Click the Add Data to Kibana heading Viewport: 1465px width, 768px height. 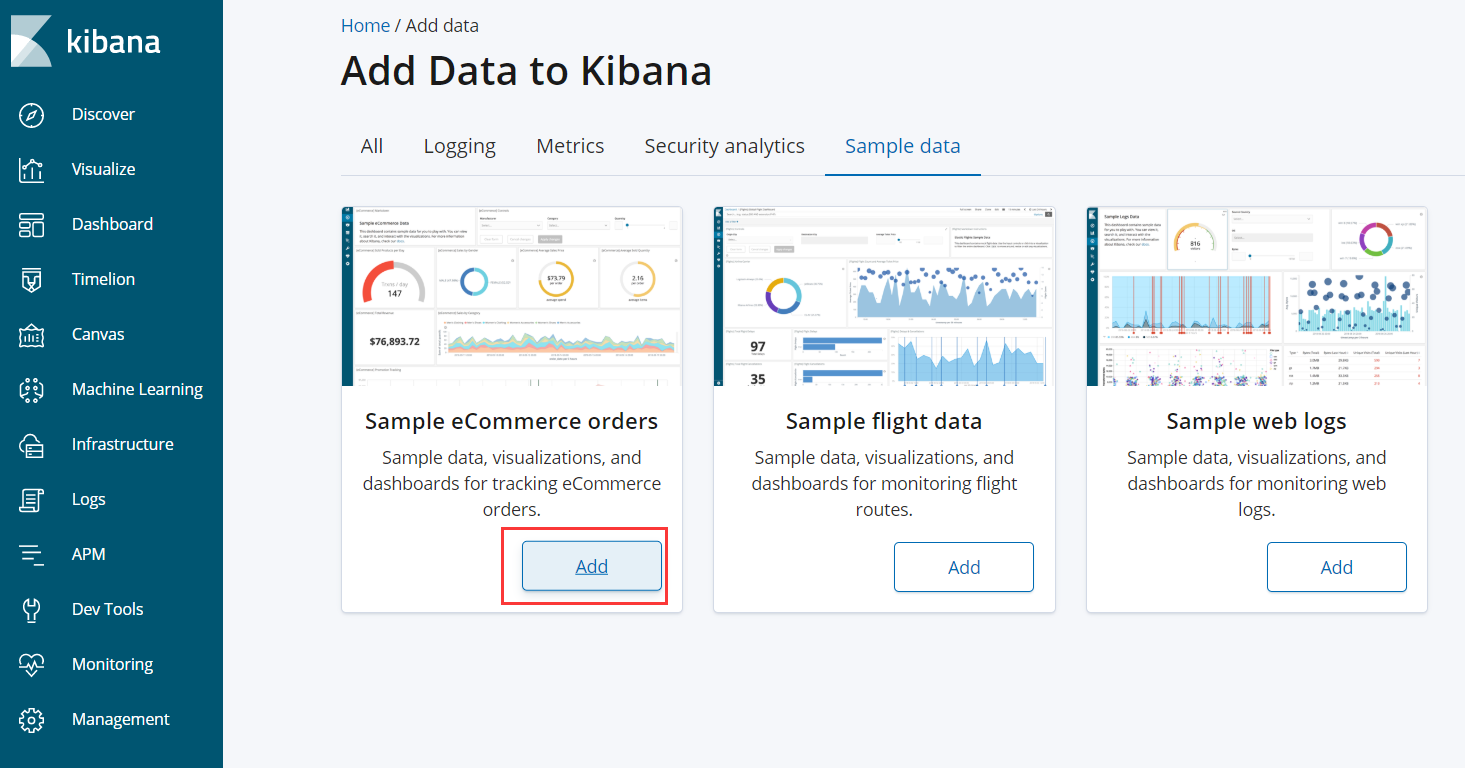point(526,71)
